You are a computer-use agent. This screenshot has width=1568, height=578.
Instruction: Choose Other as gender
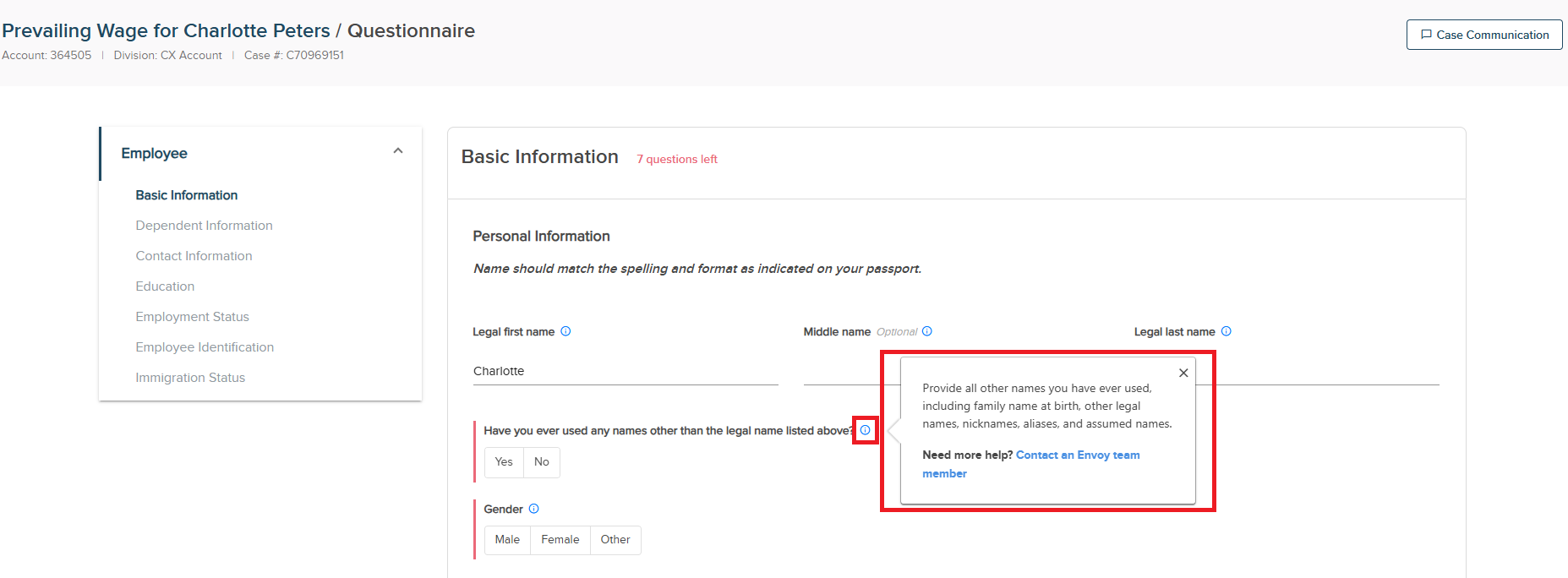[x=615, y=540]
